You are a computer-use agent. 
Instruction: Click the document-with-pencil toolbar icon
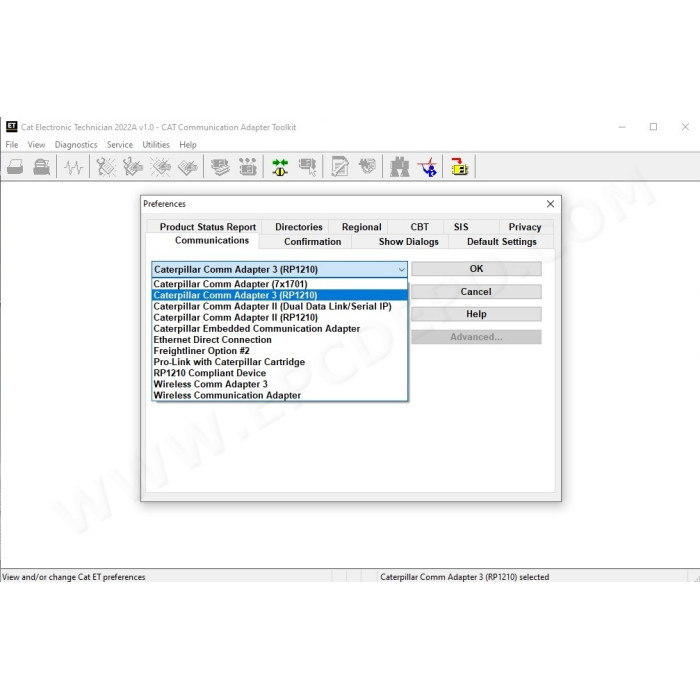coord(340,167)
